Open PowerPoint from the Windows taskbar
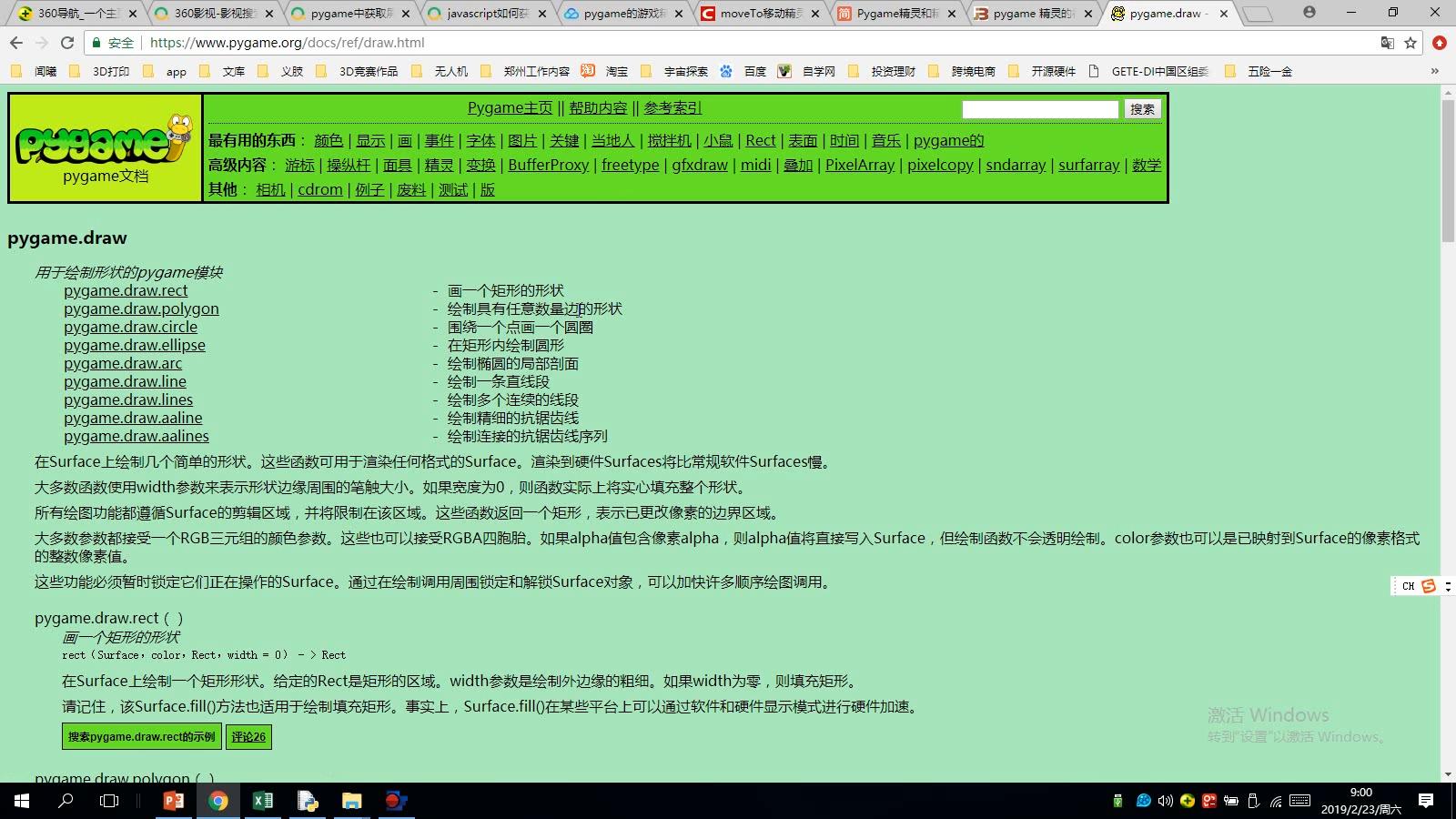1456x819 pixels. coord(173,801)
